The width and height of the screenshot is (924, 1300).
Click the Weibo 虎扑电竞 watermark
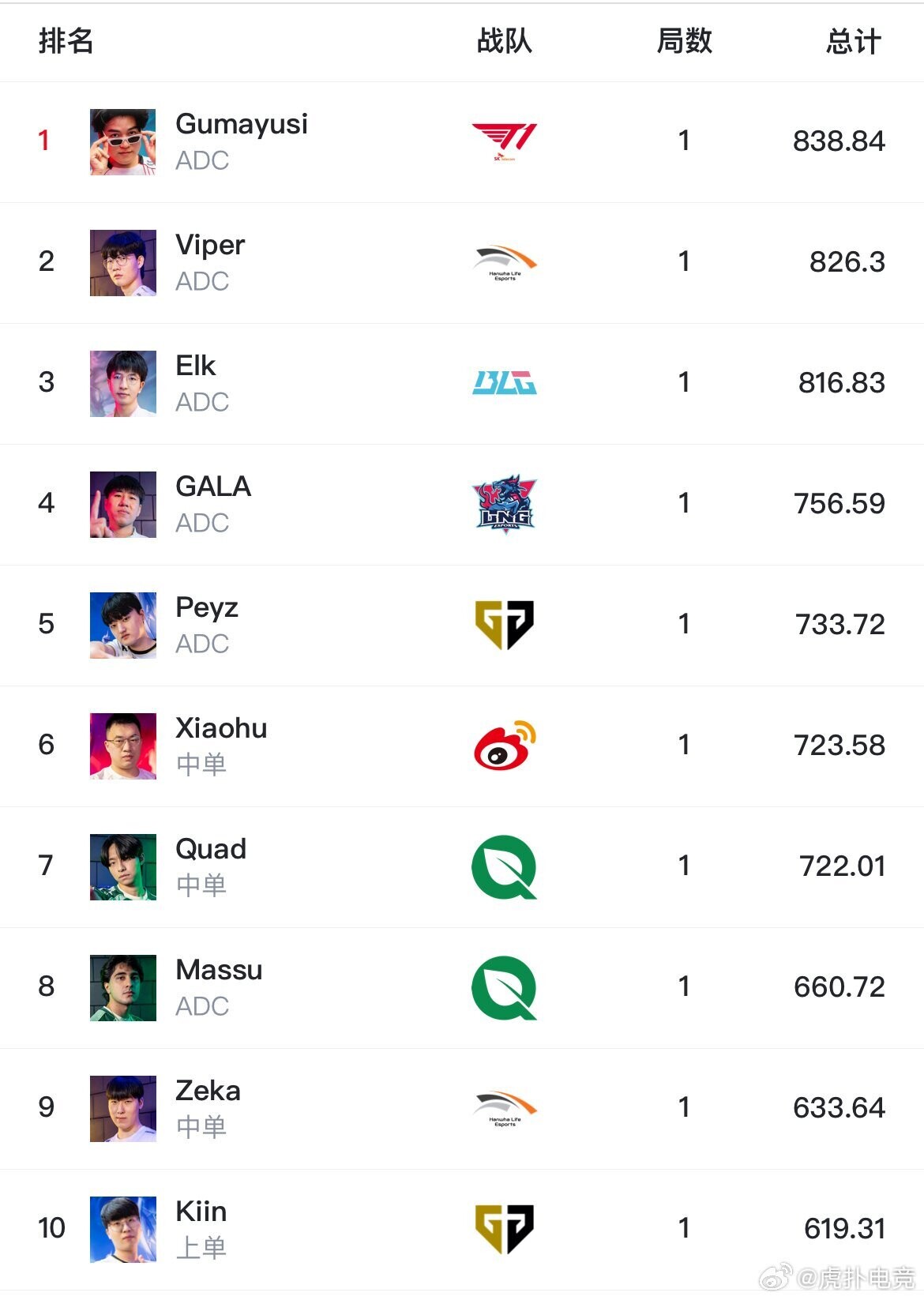tap(839, 1277)
